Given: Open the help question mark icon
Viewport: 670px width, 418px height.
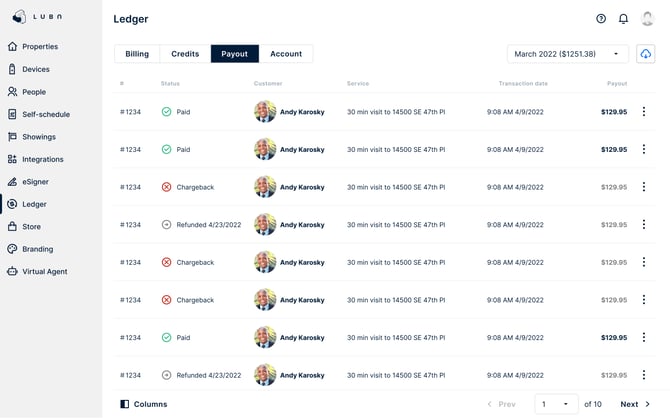Looking at the screenshot, I should pyautogui.click(x=601, y=18).
